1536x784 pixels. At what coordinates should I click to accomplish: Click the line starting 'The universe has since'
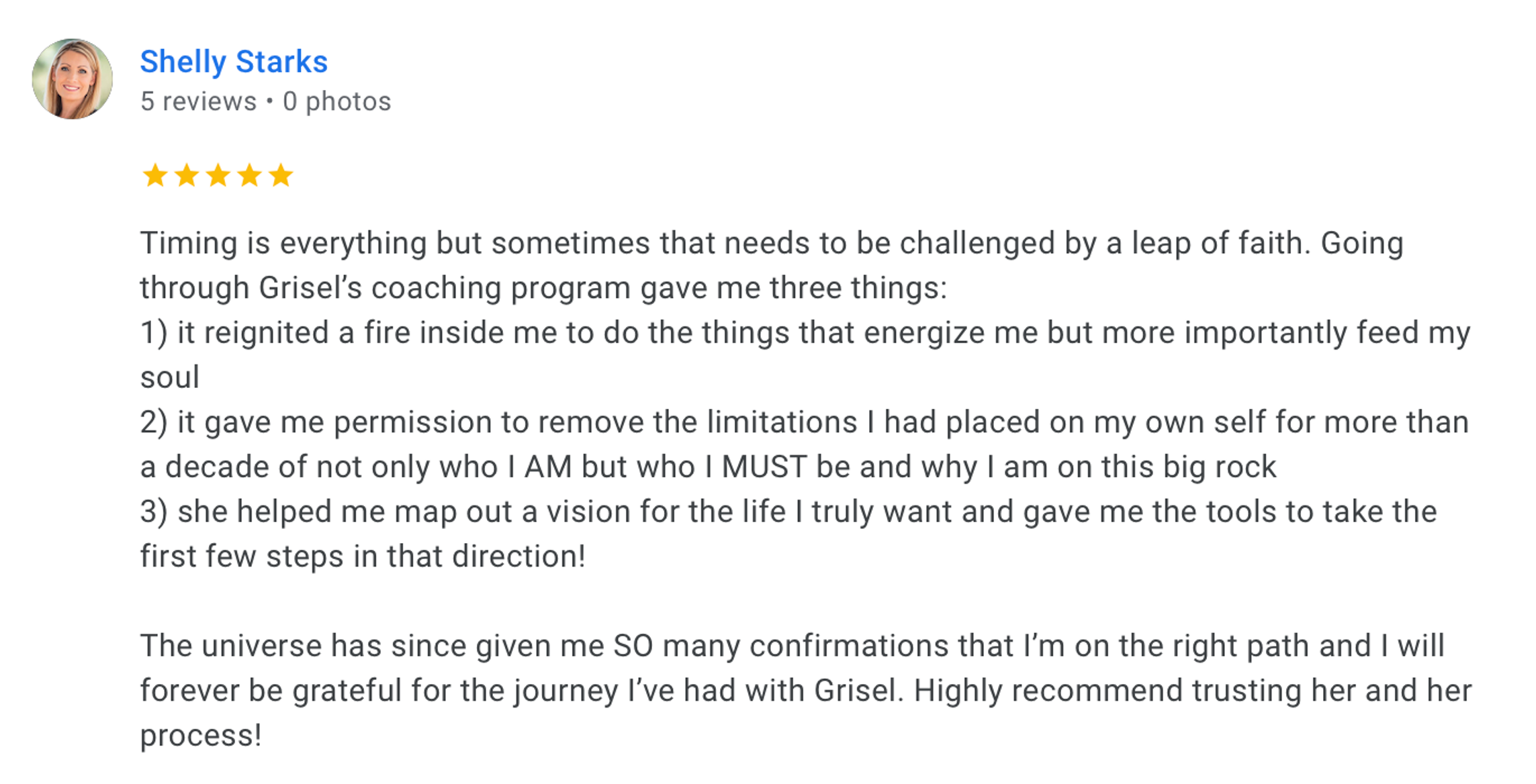[x=792, y=646]
